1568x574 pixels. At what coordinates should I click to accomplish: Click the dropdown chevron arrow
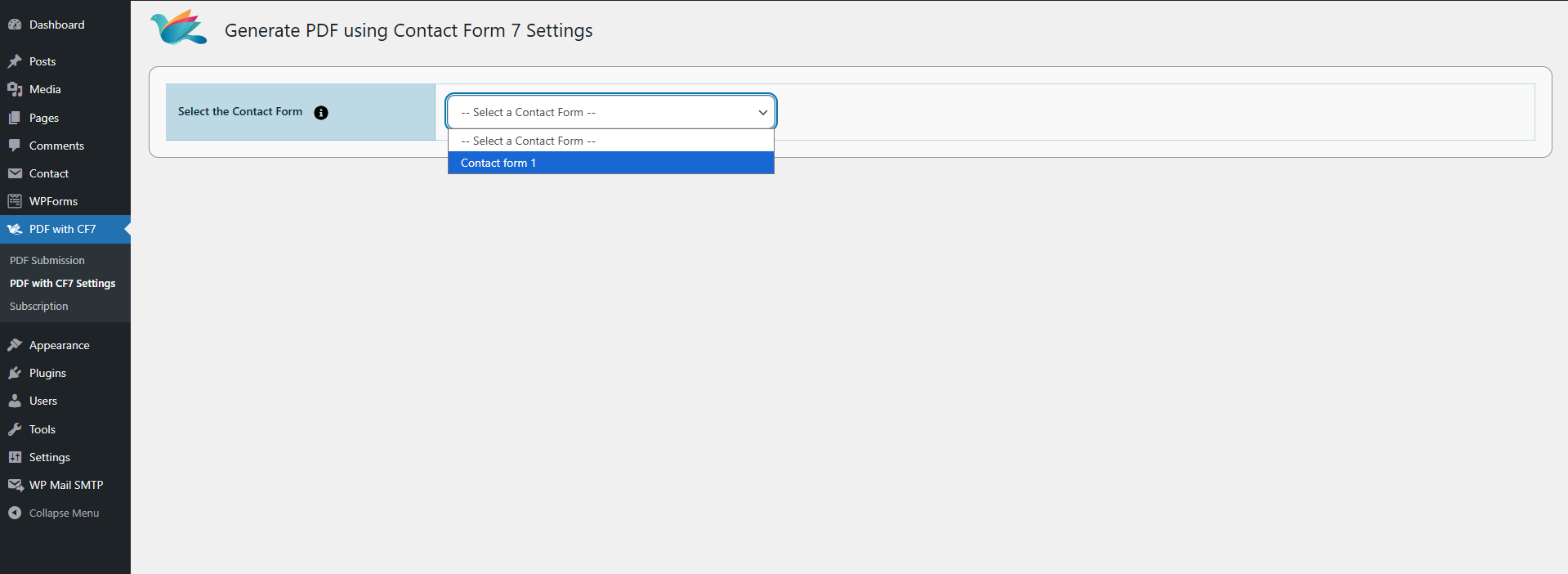[x=762, y=113]
